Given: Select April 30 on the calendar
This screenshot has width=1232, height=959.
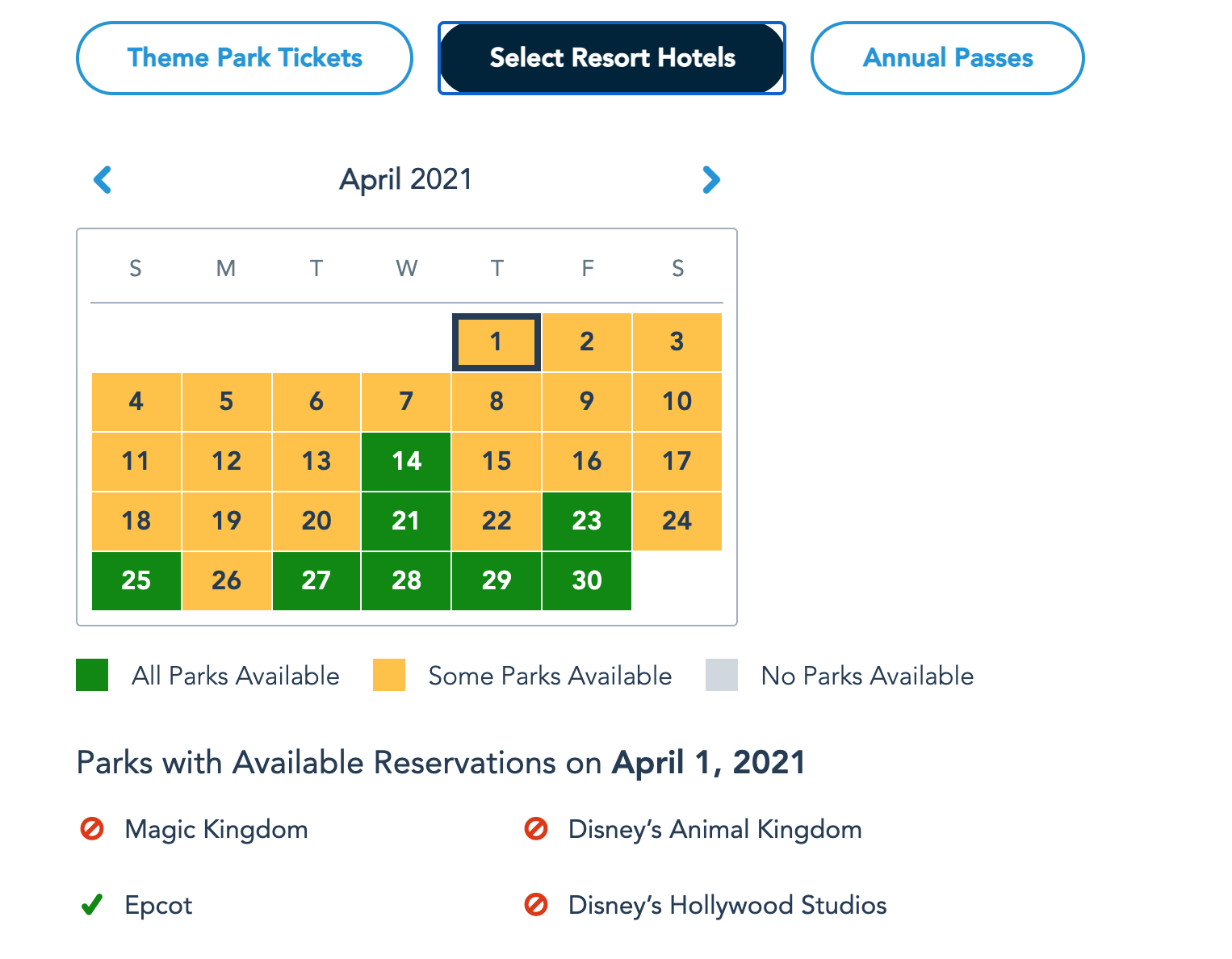Looking at the screenshot, I should 587,580.
